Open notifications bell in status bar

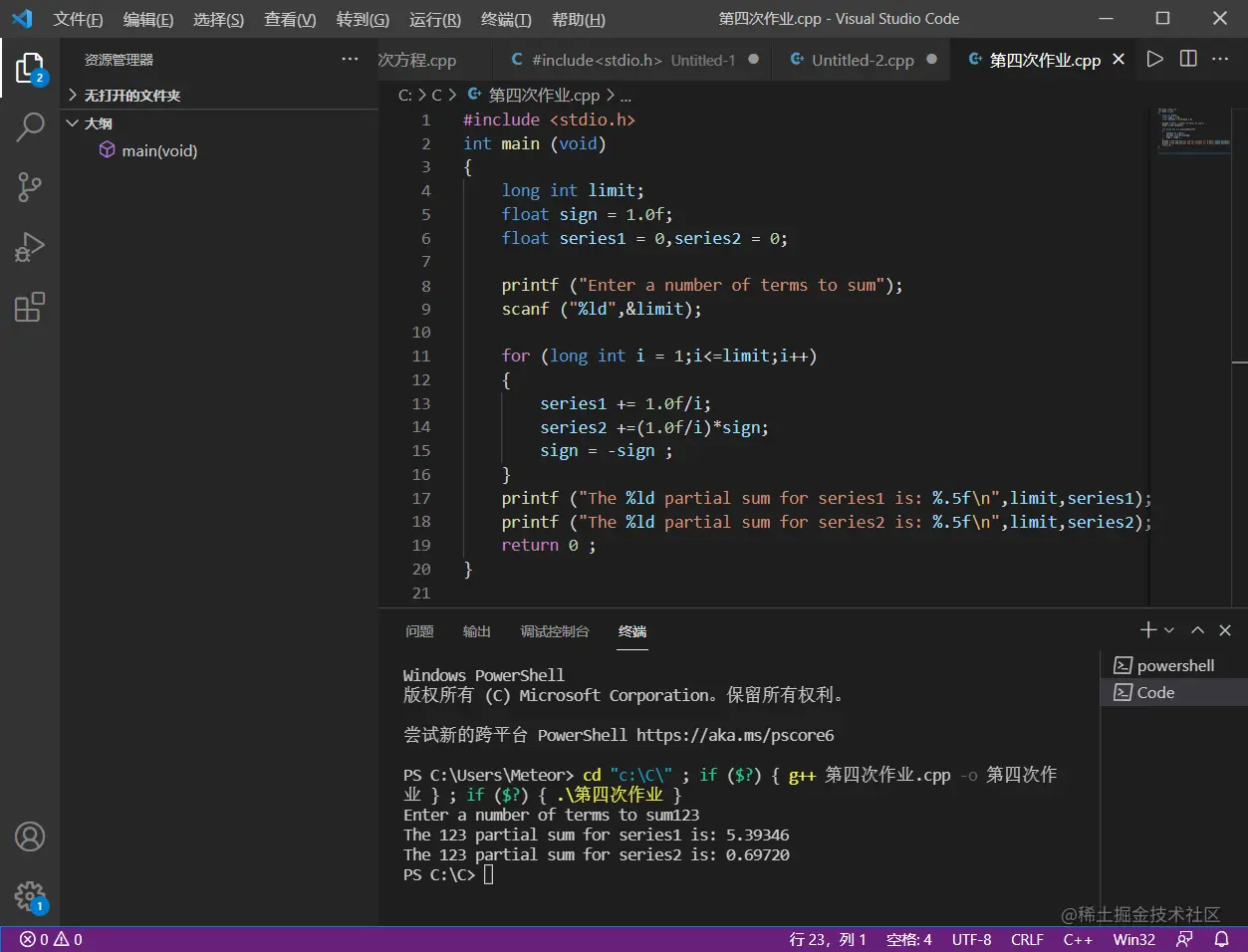click(1221, 939)
